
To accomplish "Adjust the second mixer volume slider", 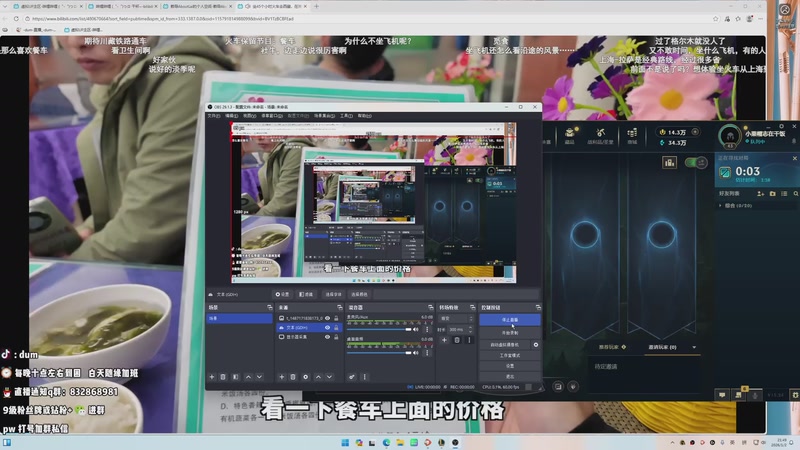I will point(379,353).
